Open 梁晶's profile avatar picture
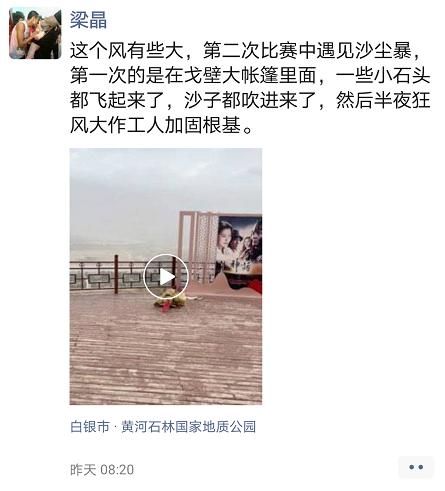This screenshot has height=491, width=445. (35, 33)
